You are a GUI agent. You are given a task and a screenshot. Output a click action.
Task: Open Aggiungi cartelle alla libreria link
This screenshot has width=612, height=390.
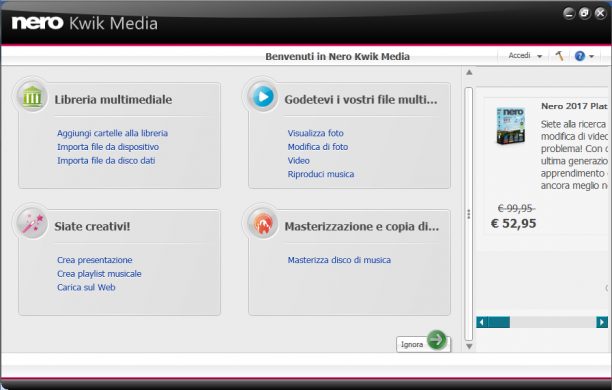[x=112, y=133]
